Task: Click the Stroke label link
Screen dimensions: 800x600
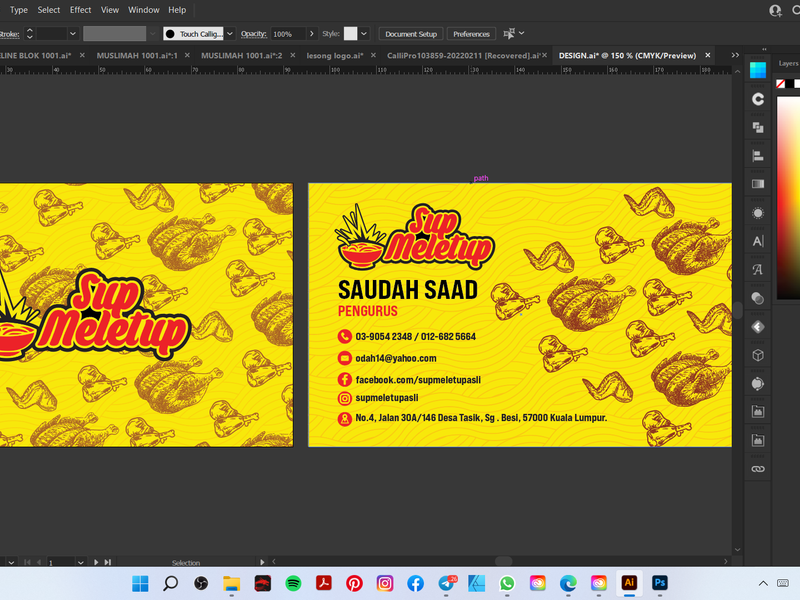Action: (9, 34)
